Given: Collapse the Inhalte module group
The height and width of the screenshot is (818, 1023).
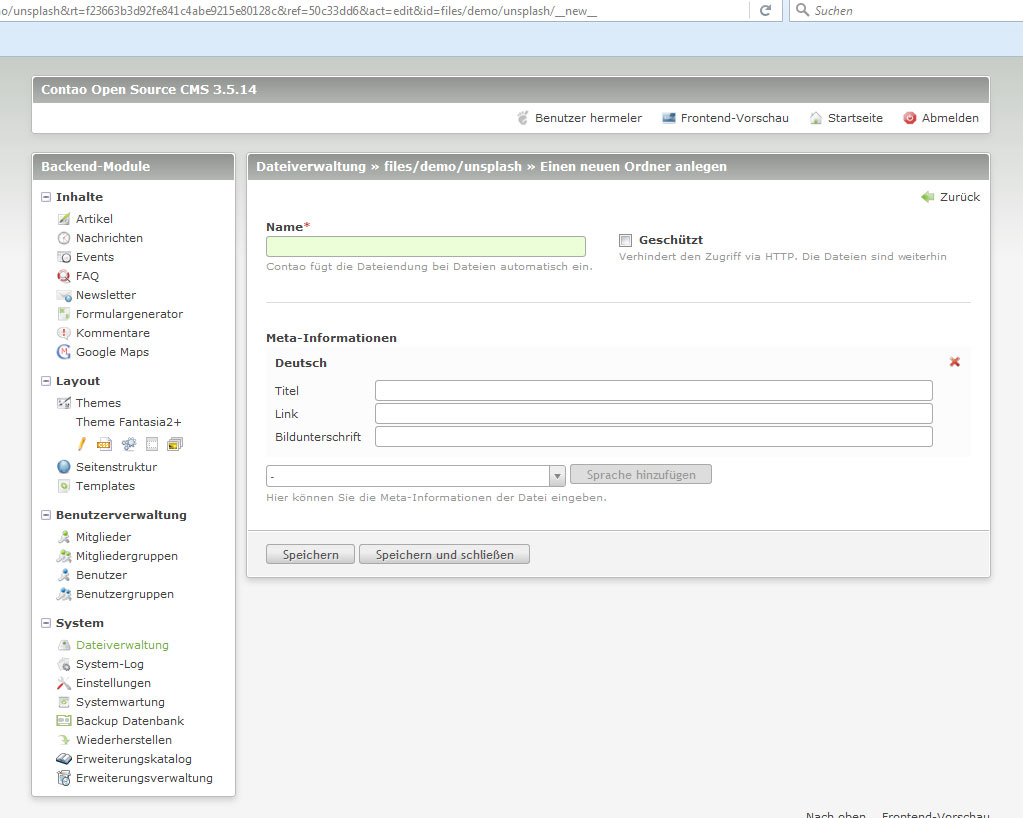Looking at the screenshot, I should [46, 197].
